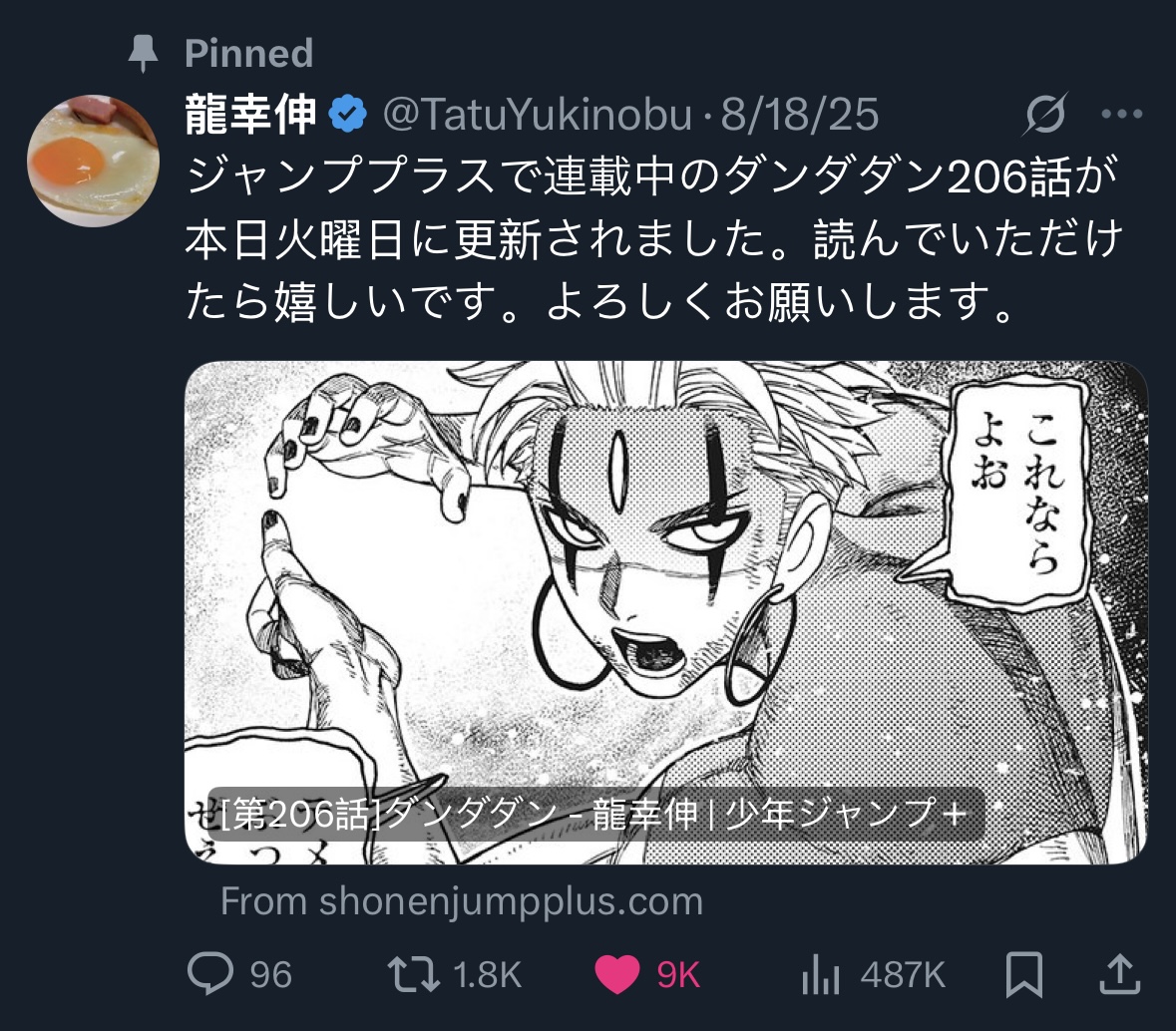
Task: Click the Grok slashed-circle icon
Action: tap(1044, 114)
